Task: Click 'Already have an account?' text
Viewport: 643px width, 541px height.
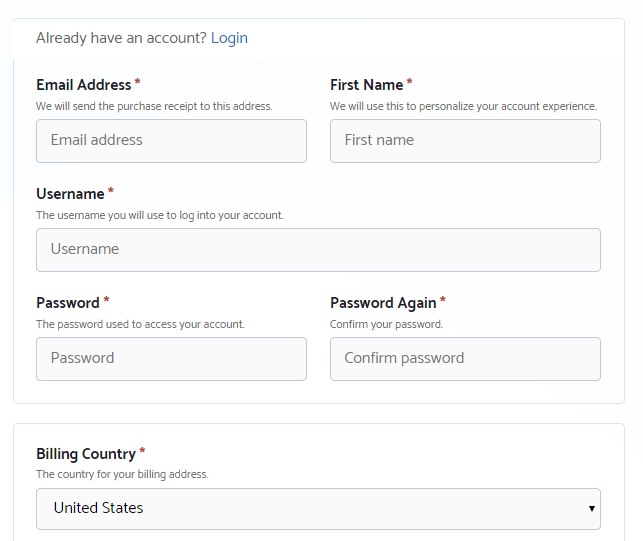Action: click(121, 38)
